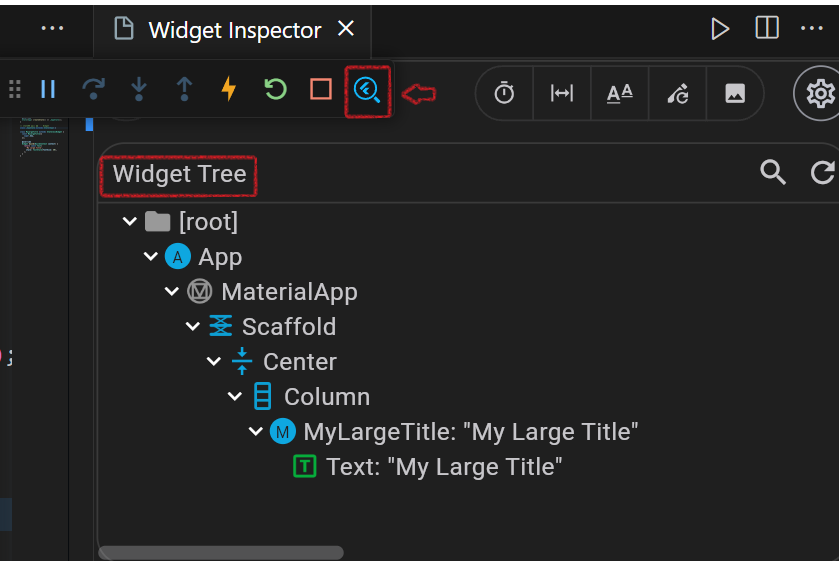This screenshot has height=561, width=839.
Task: Toggle Show Baselines text button
Action: 620,94
